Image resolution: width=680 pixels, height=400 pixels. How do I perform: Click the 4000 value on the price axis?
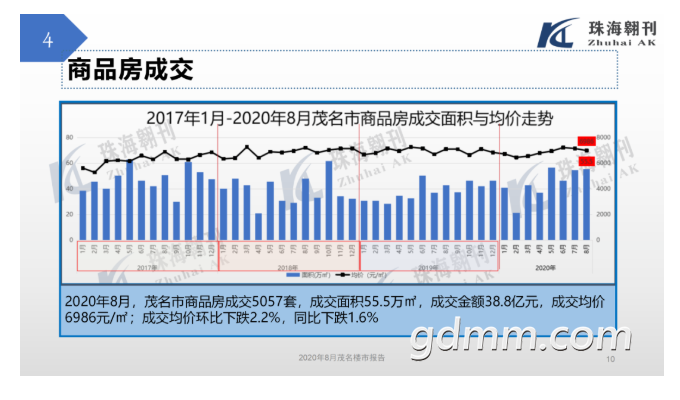[604, 189]
